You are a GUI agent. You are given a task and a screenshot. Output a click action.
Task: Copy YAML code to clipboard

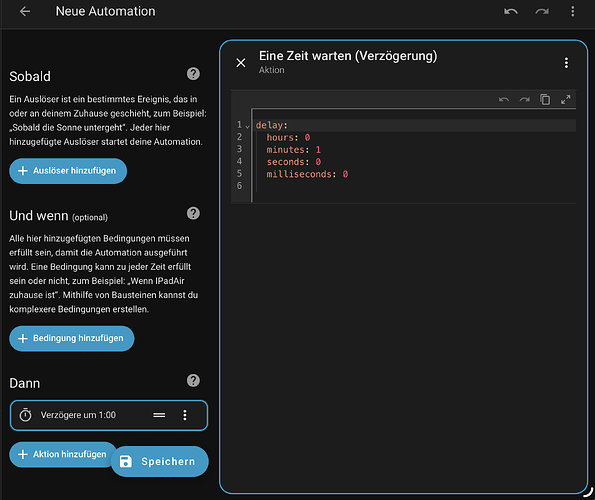click(x=545, y=99)
